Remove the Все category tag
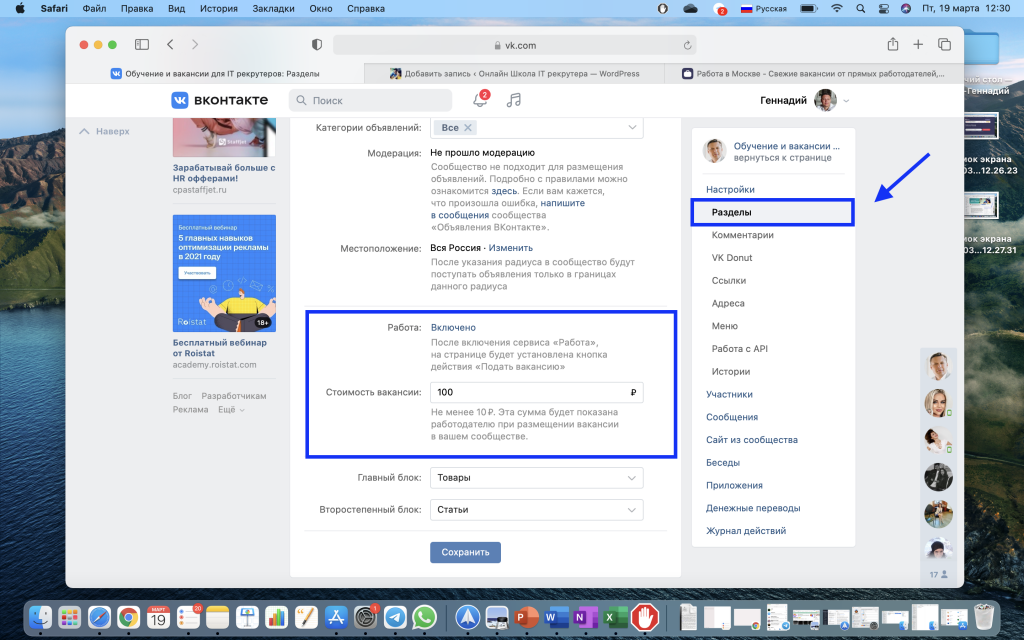Image resolution: width=1024 pixels, height=640 pixels. pyautogui.click(x=469, y=128)
